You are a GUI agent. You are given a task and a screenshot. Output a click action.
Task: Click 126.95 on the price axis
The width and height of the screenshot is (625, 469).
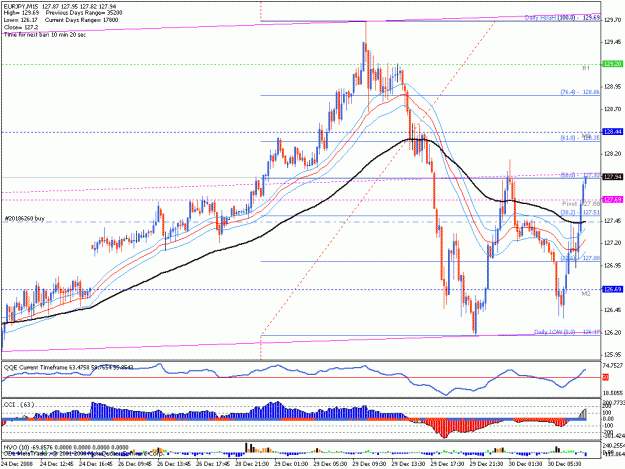[613, 265]
